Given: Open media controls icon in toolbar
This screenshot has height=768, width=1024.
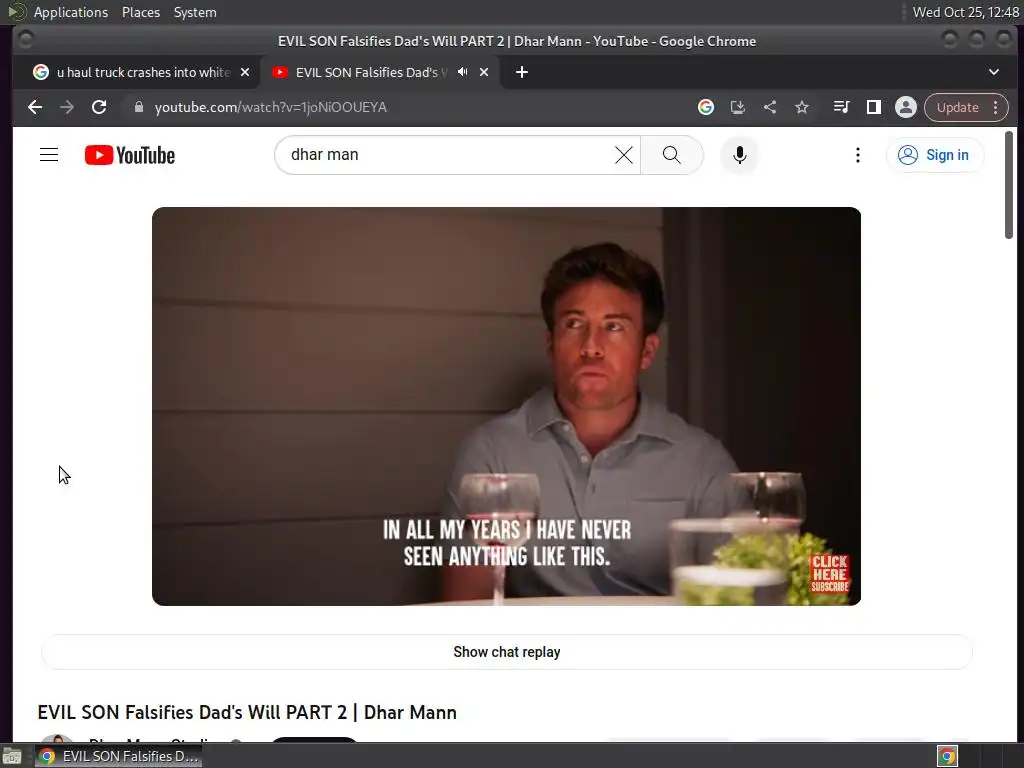Looking at the screenshot, I should click(x=841, y=107).
